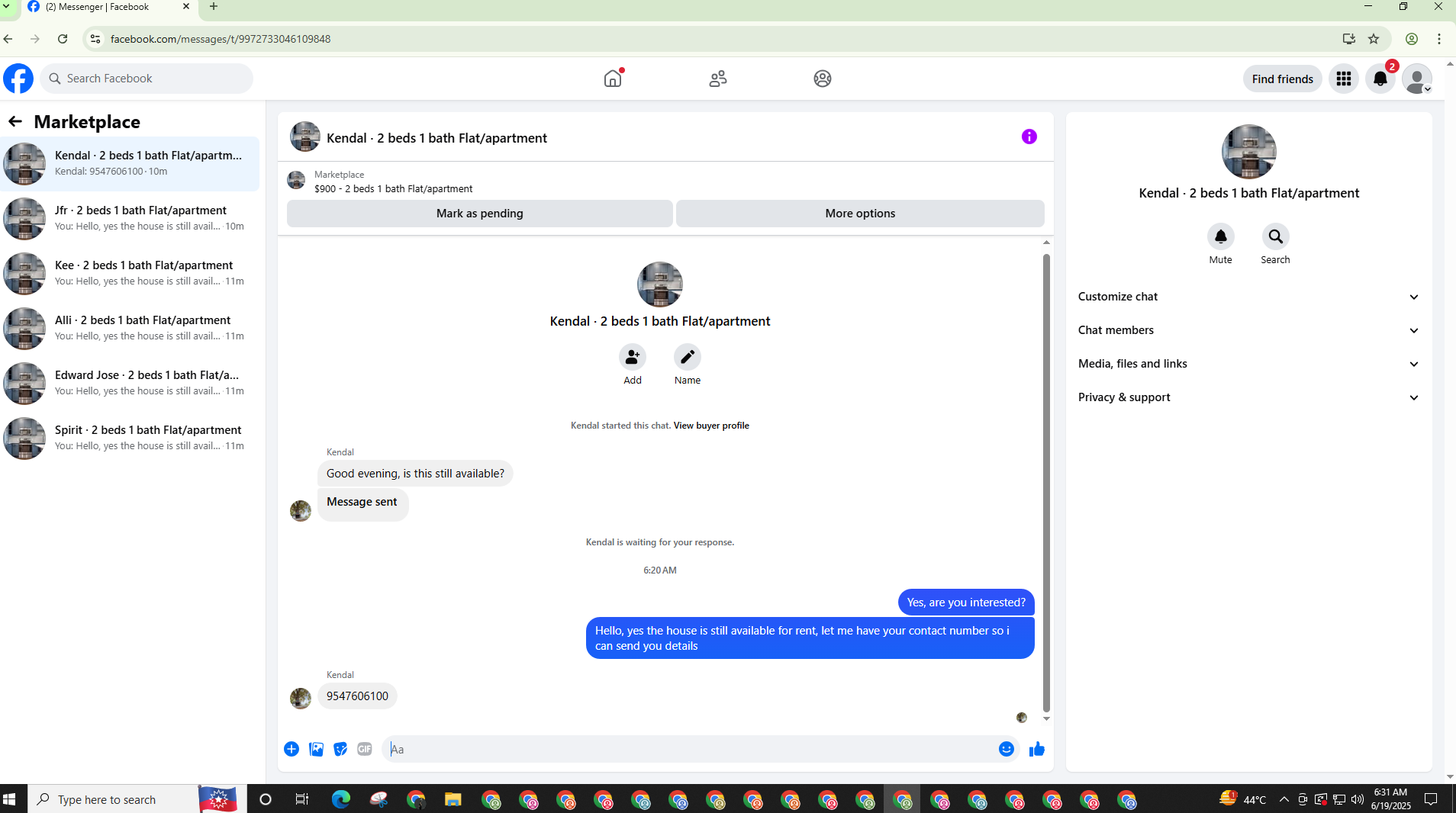Click the Facebook logo
Viewport: 1456px width, 813px height.
coord(18,79)
